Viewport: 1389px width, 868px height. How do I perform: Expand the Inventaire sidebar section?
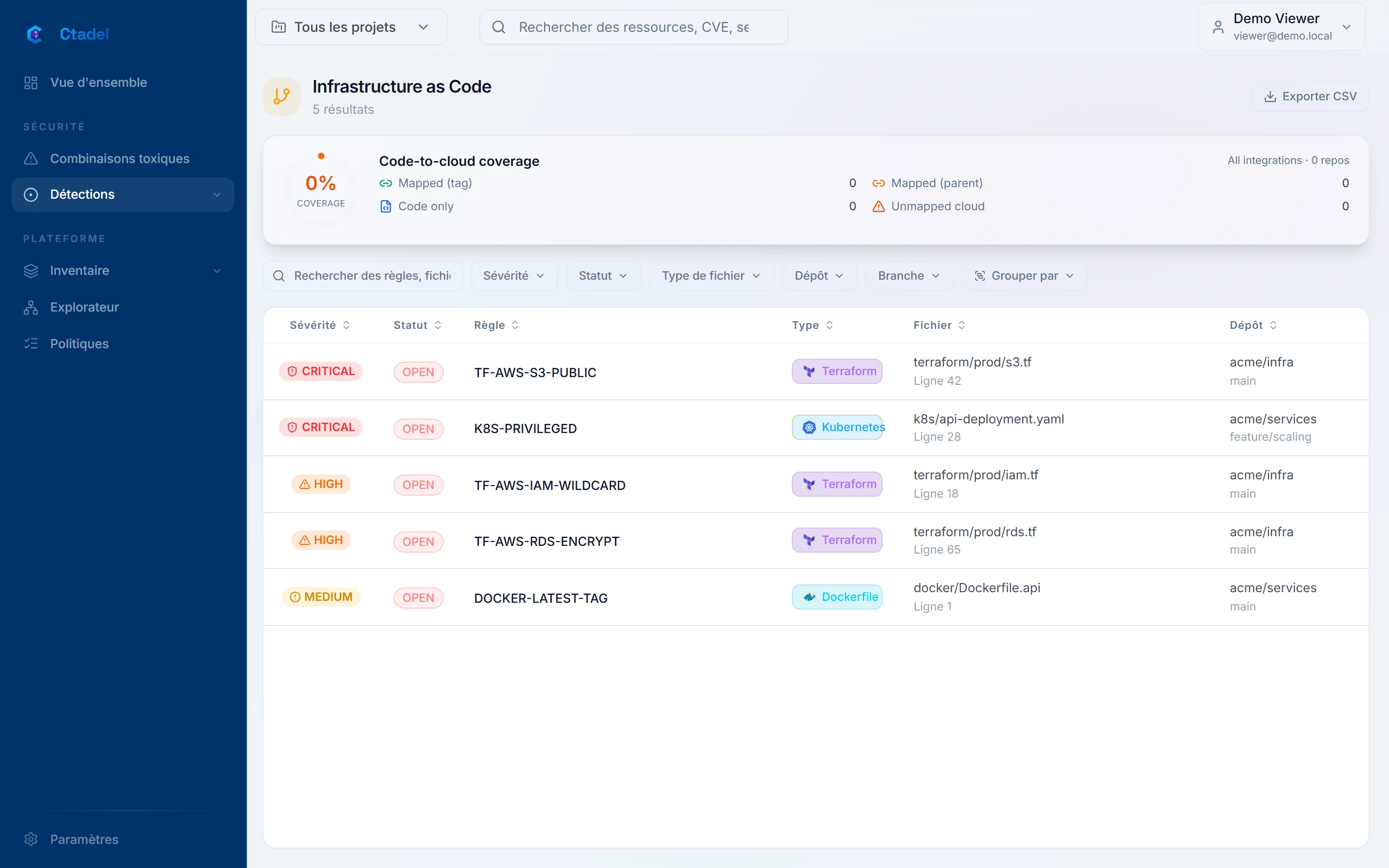tap(123, 271)
